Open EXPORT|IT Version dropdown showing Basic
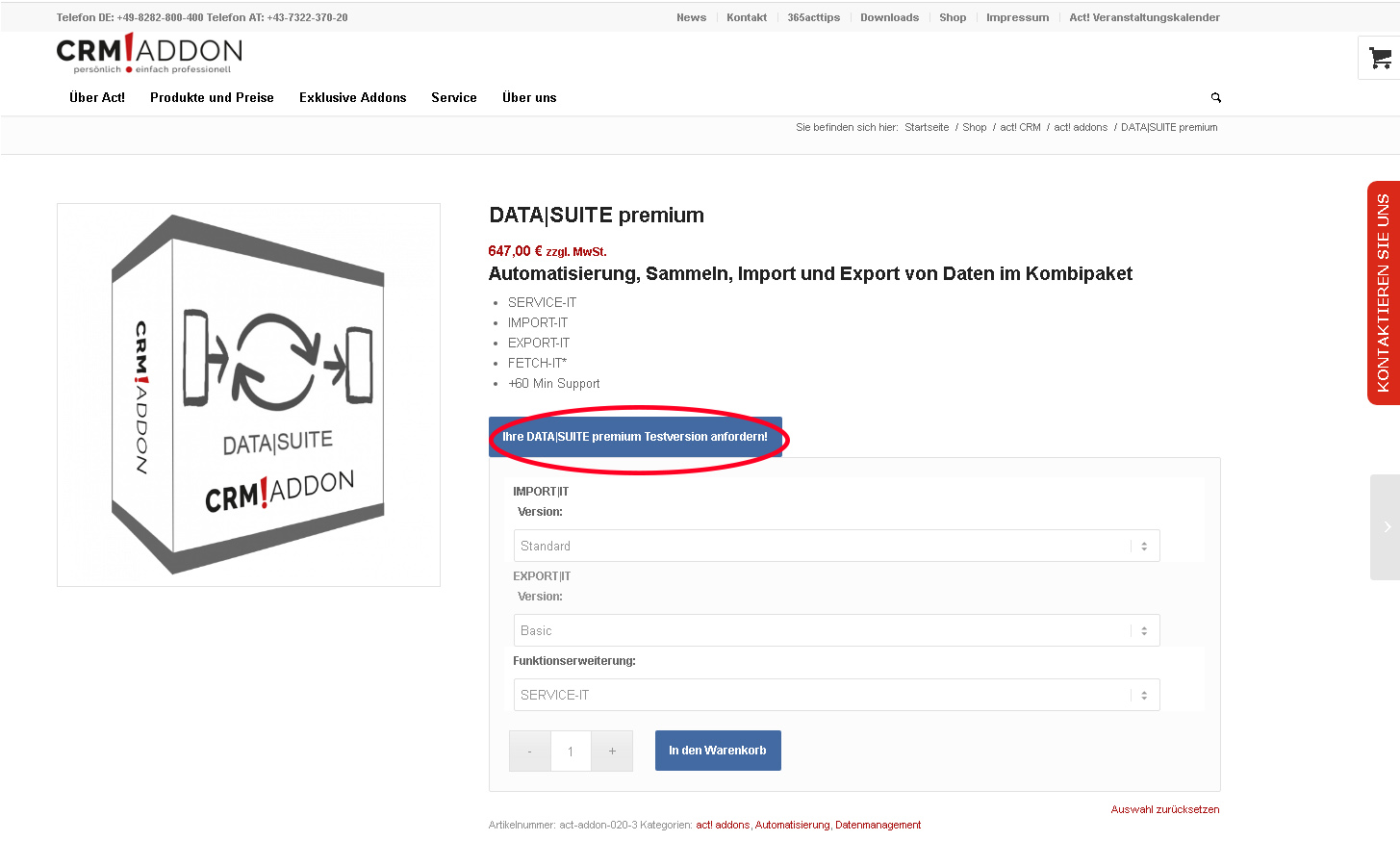Image resolution: width=1400 pixels, height=841 pixels. pos(836,630)
